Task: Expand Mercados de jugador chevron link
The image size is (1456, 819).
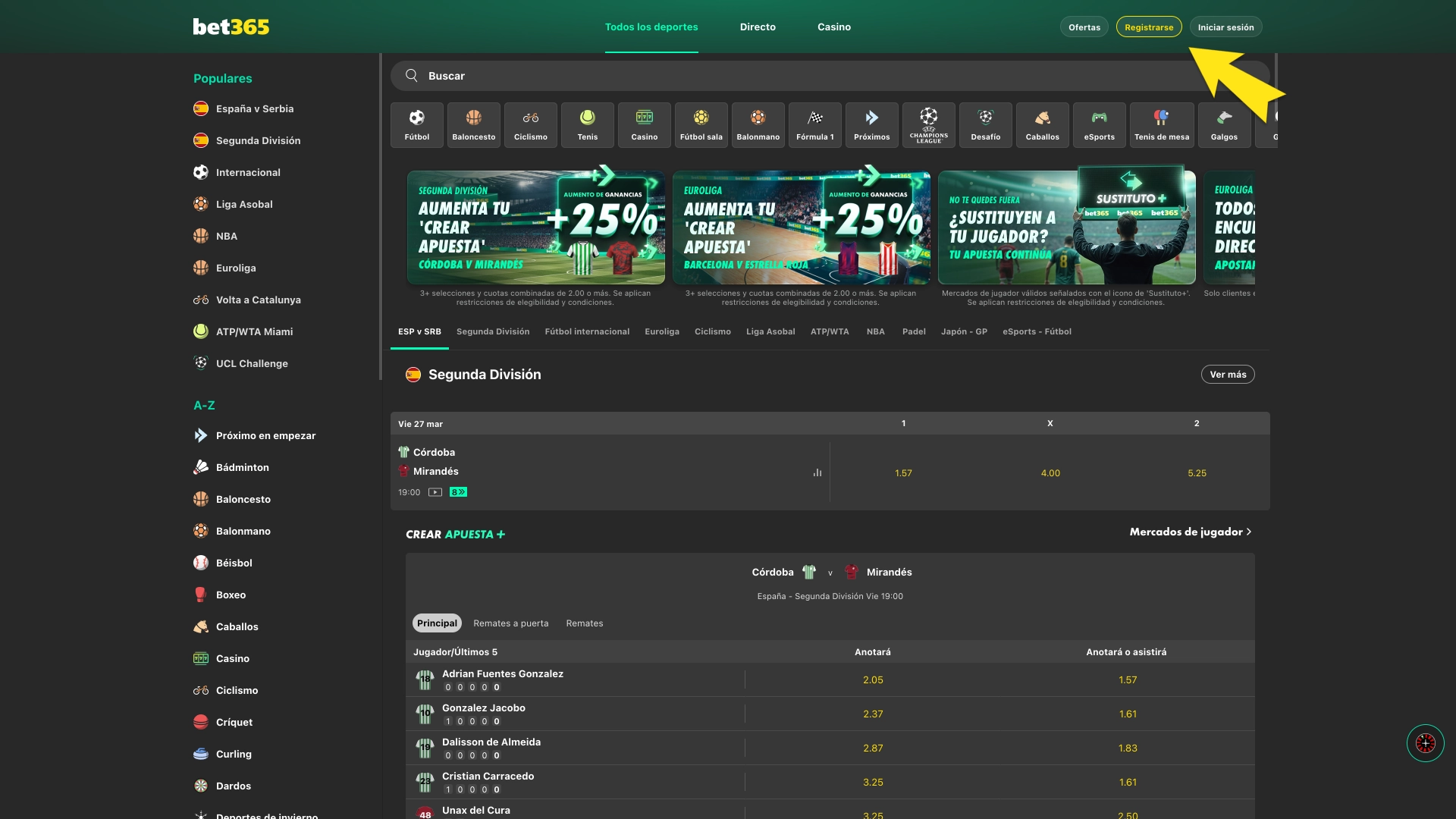Action: (1191, 532)
